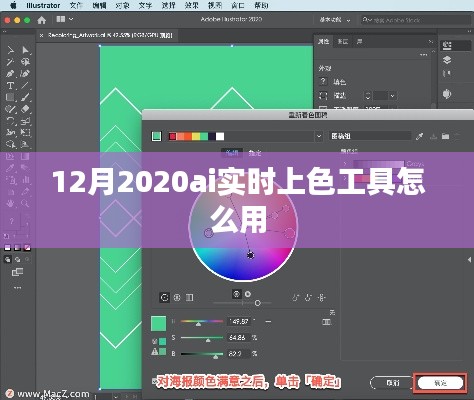Screen dimensions: 474x400
Task: Switch to the Properties panel tab
Action: pos(323,41)
